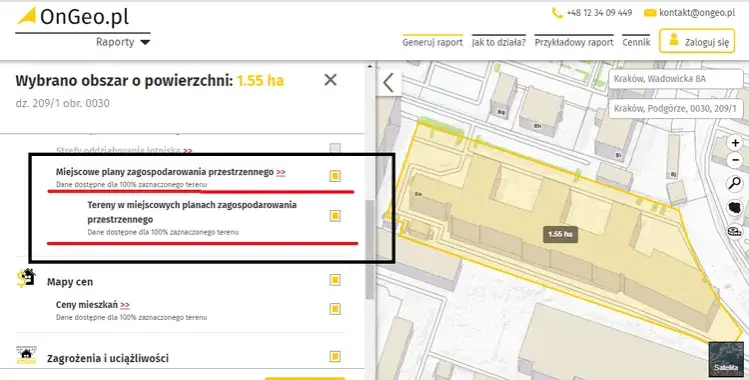Zoom in the map with plus button
Image resolution: width=749 pixels, height=380 pixels.
click(735, 143)
